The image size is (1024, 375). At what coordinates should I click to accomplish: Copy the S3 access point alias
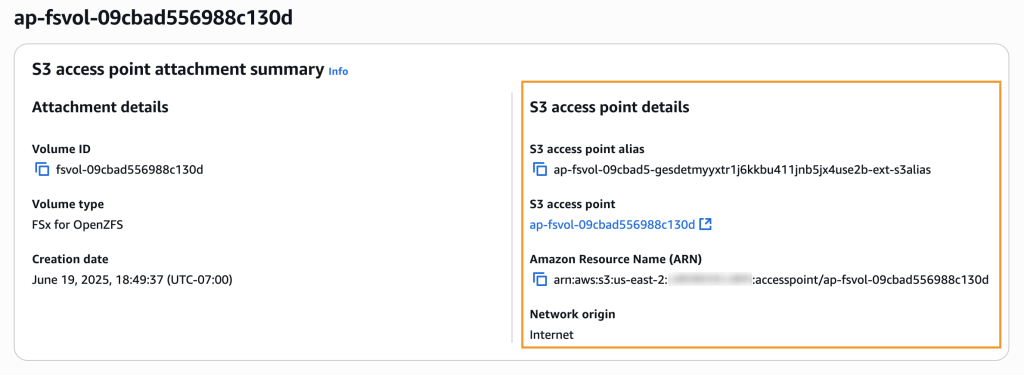[539, 170]
